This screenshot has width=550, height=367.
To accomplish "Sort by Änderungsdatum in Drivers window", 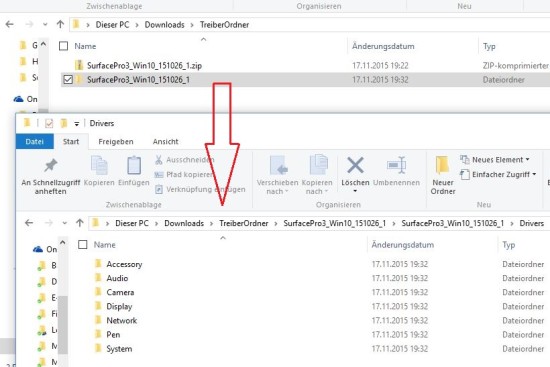I will click(403, 245).
